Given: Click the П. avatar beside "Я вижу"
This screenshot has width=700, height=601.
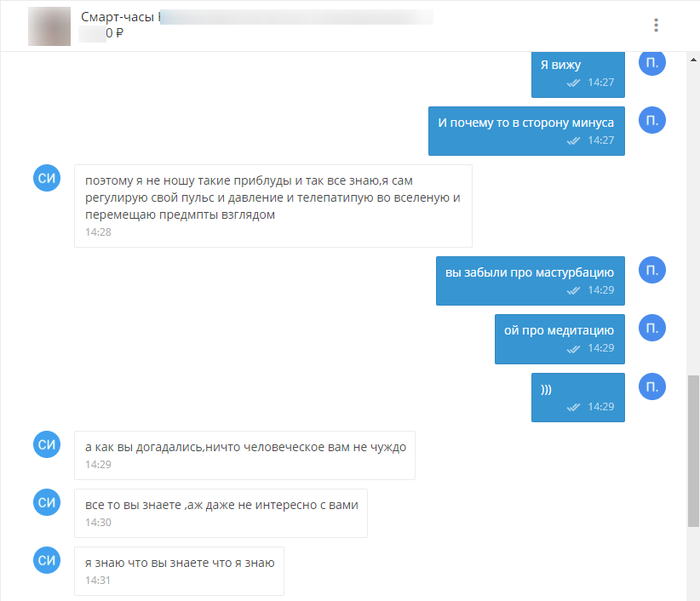Looking at the screenshot, I should coord(652,63).
